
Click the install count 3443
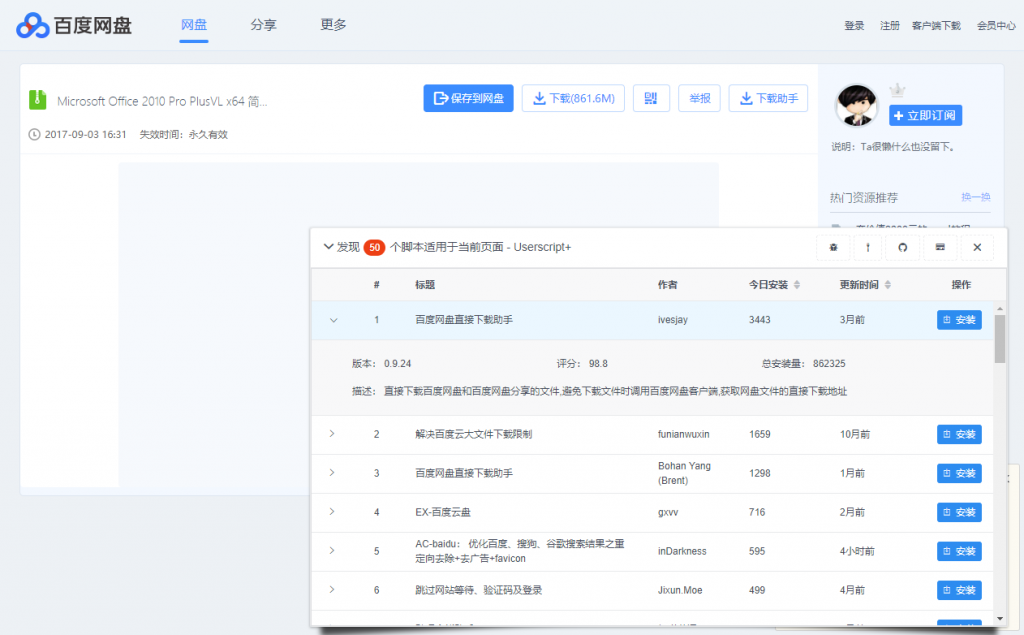coord(760,320)
